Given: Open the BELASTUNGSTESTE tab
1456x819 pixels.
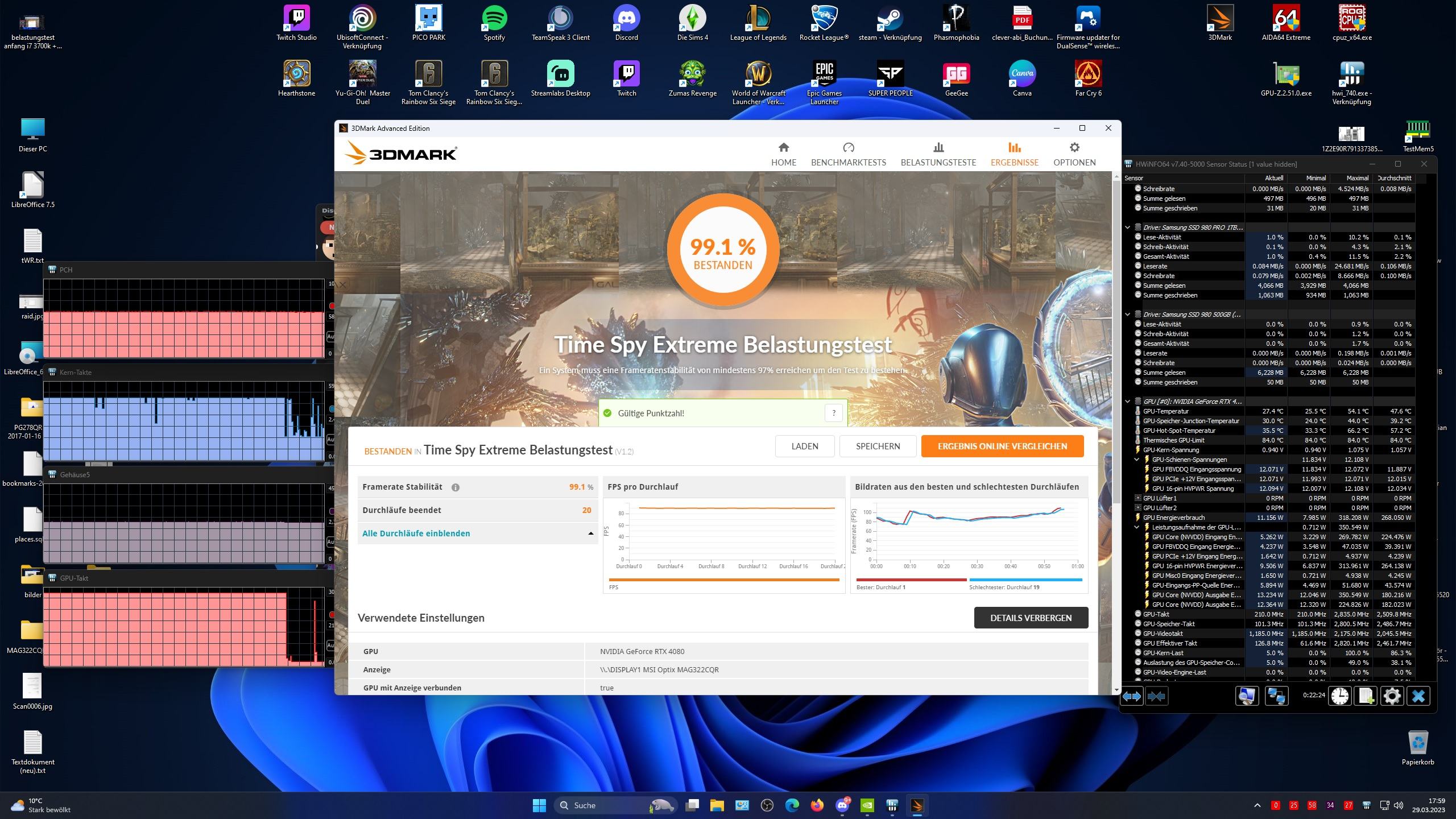Looking at the screenshot, I should pyautogui.click(x=938, y=154).
